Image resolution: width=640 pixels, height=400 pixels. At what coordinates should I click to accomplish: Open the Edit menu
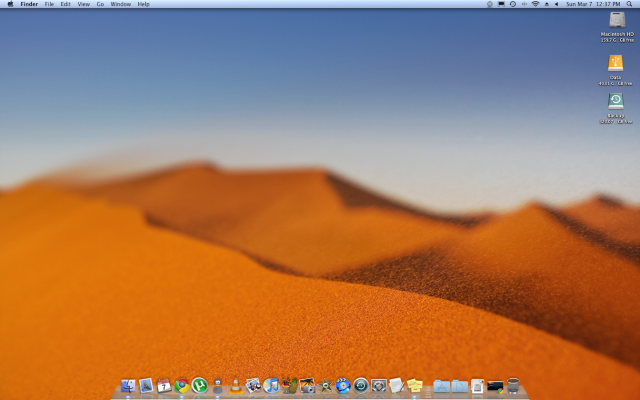65,4
